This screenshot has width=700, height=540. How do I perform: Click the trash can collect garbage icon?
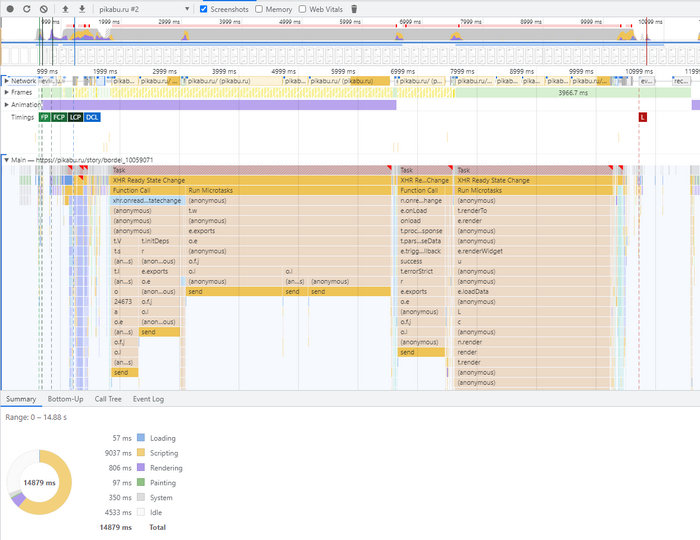[353, 9]
